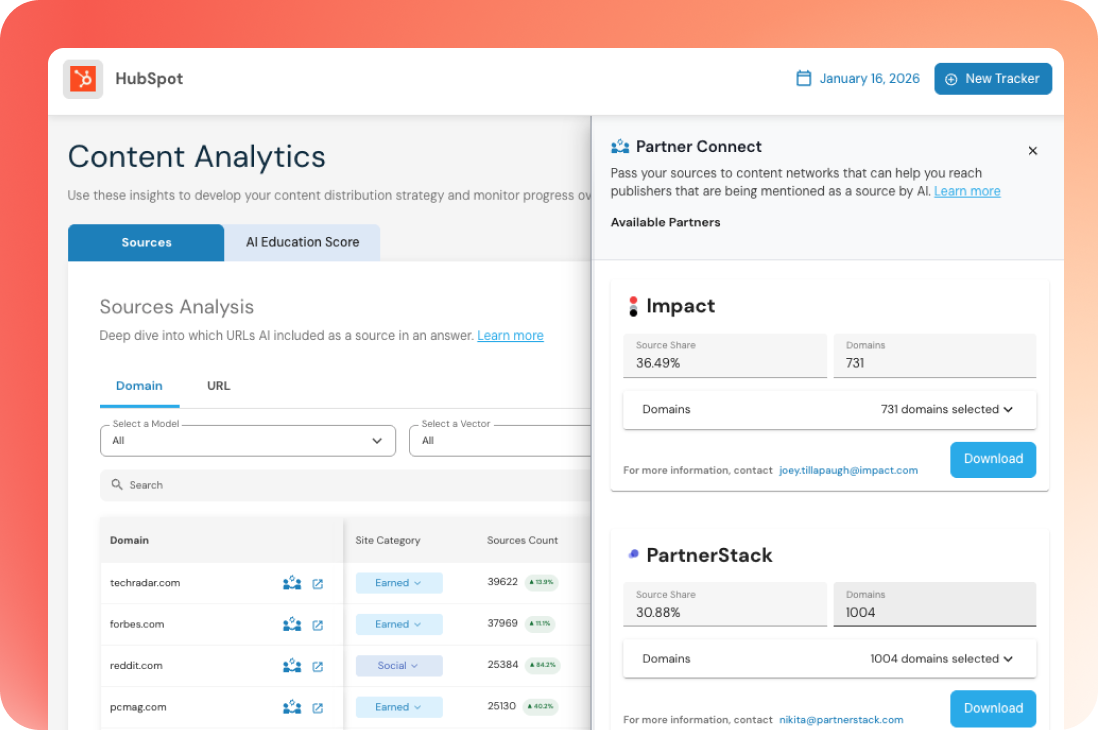Screen dimensions: 1098x730
Task: Click the search magnifier in the Search field
Action: click(117, 484)
